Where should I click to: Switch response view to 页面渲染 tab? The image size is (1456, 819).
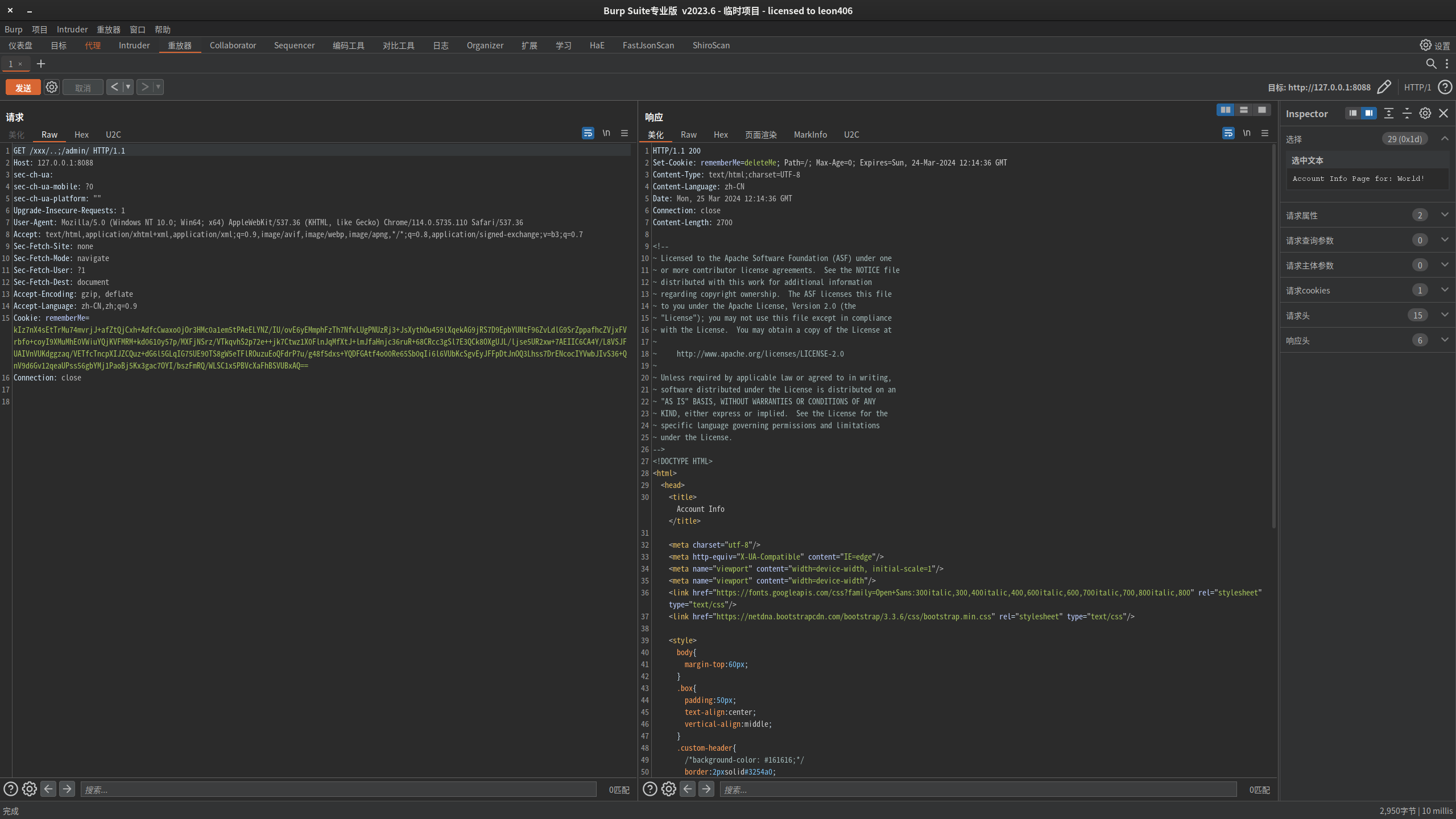760,134
